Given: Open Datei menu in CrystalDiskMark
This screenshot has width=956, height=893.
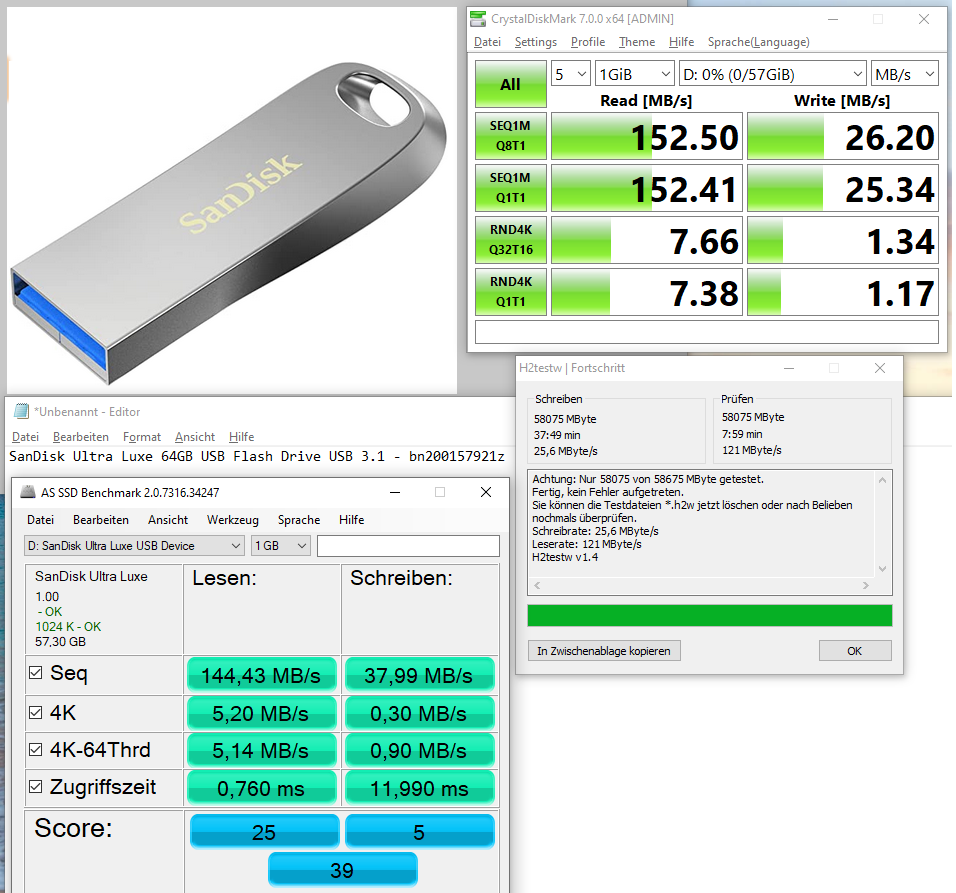Looking at the screenshot, I should click(x=487, y=42).
